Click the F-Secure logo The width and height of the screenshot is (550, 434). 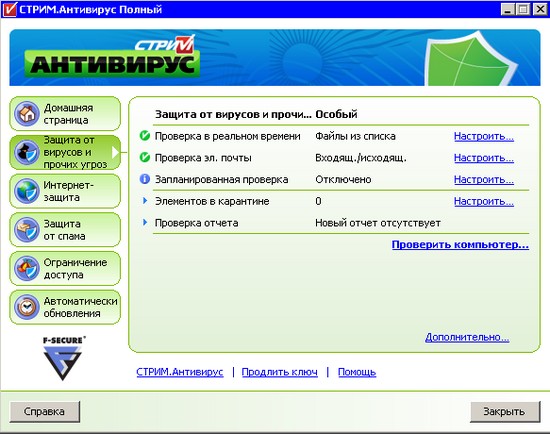coord(63,359)
